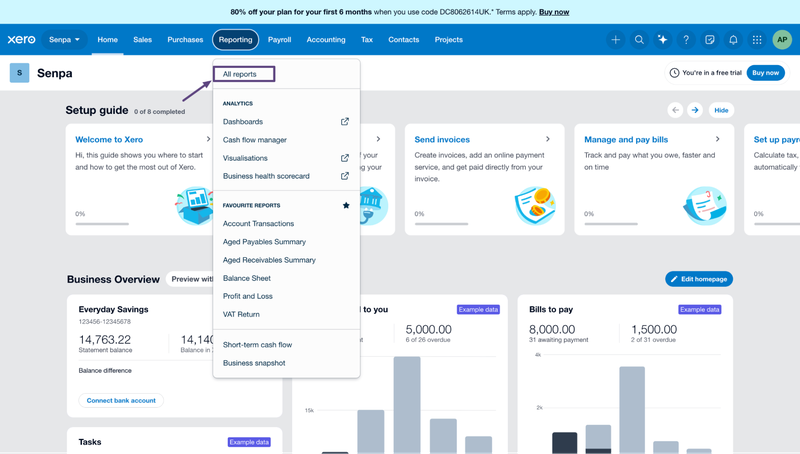
Task: Open the Tax menu
Action: pyautogui.click(x=367, y=39)
